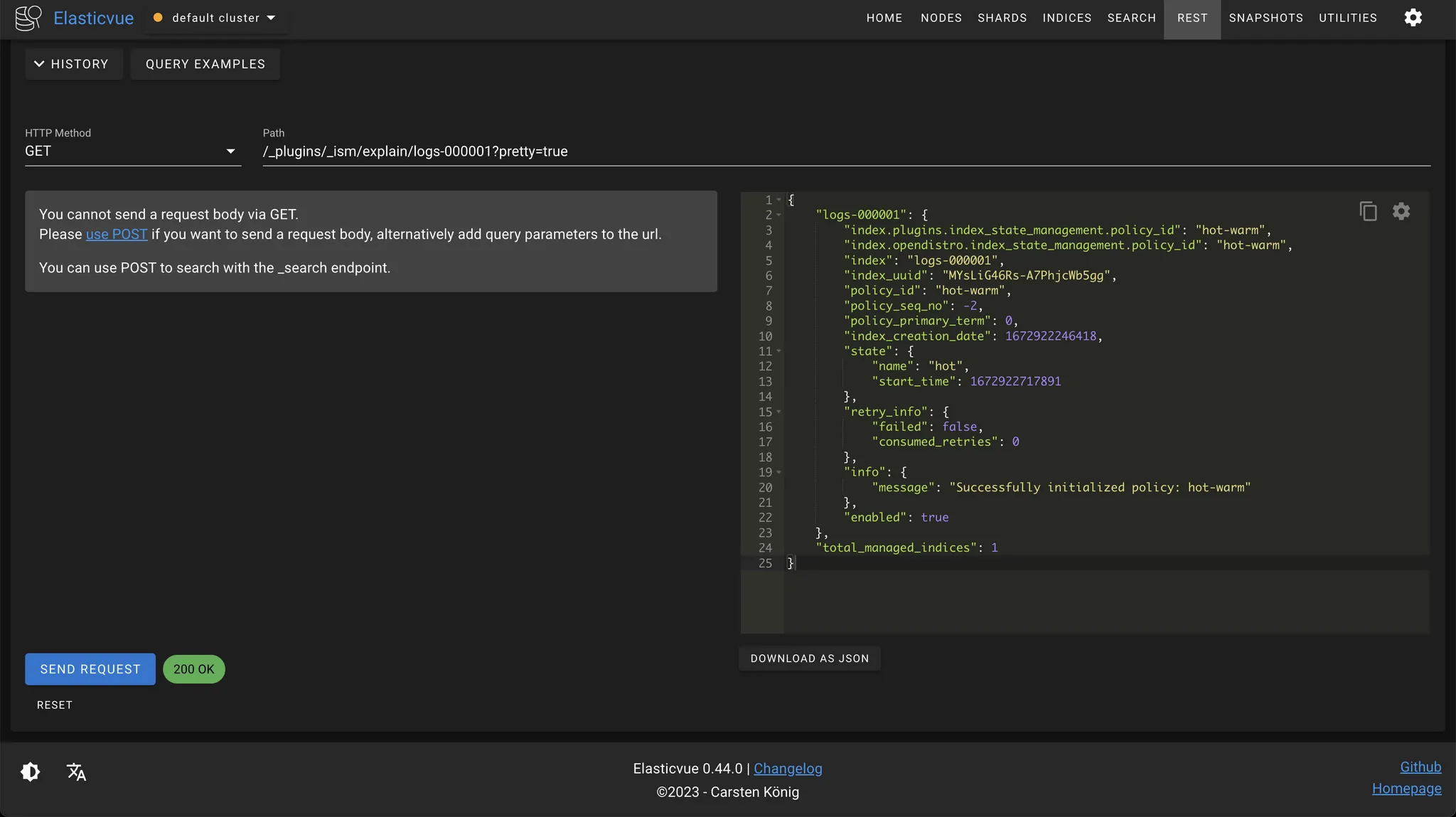Click the "use POST" link

[117, 235]
